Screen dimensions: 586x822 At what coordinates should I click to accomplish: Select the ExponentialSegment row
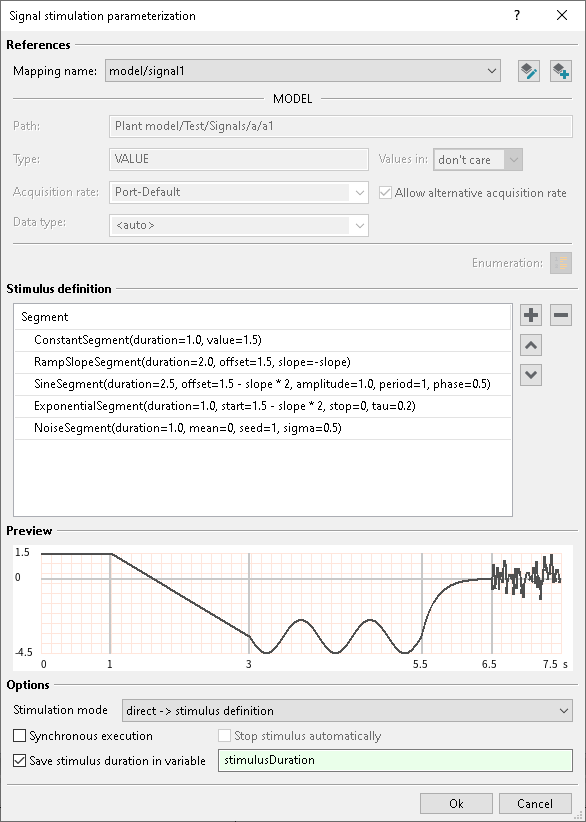tap(263, 406)
